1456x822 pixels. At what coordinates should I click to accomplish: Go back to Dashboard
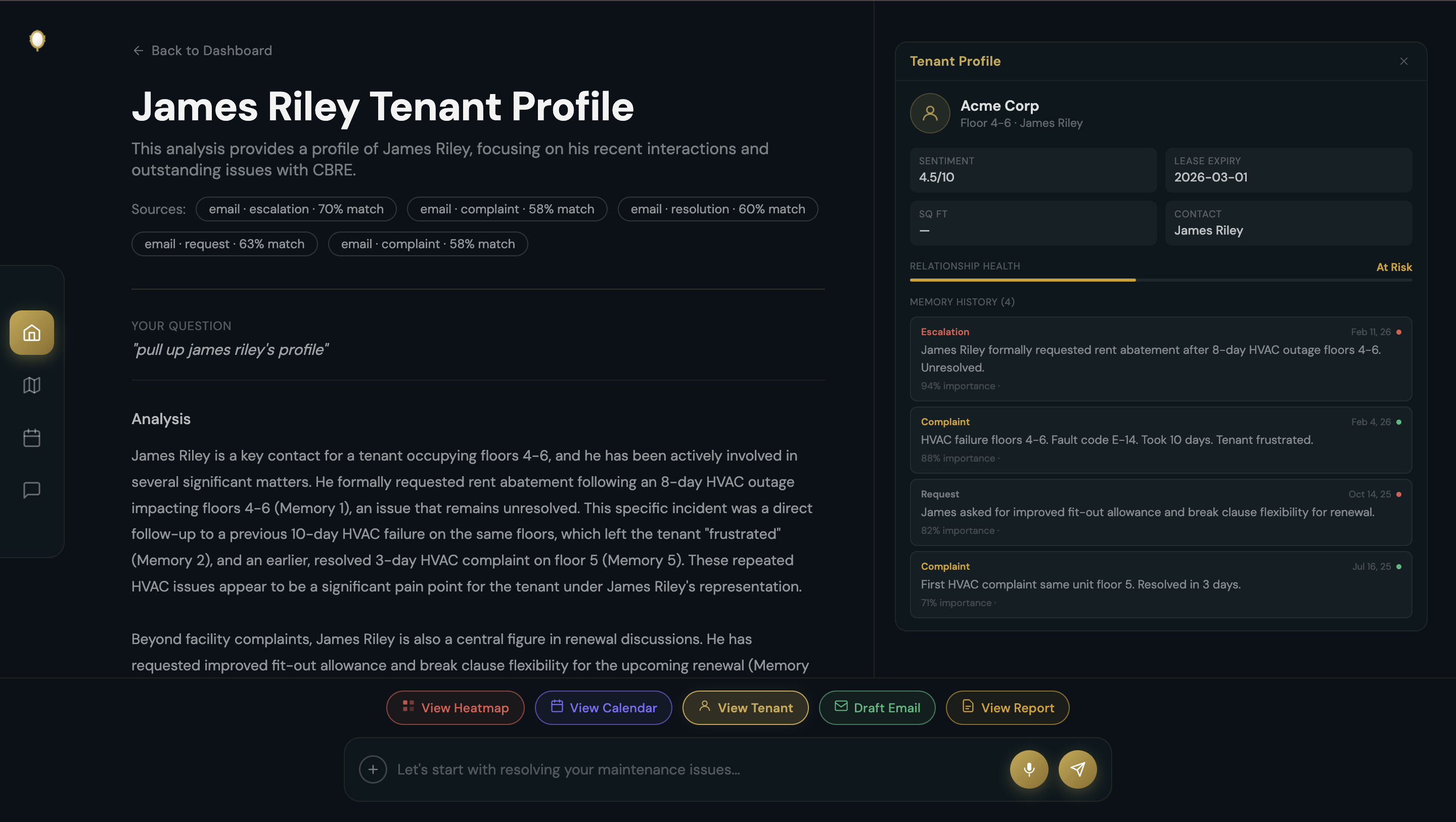[202, 51]
